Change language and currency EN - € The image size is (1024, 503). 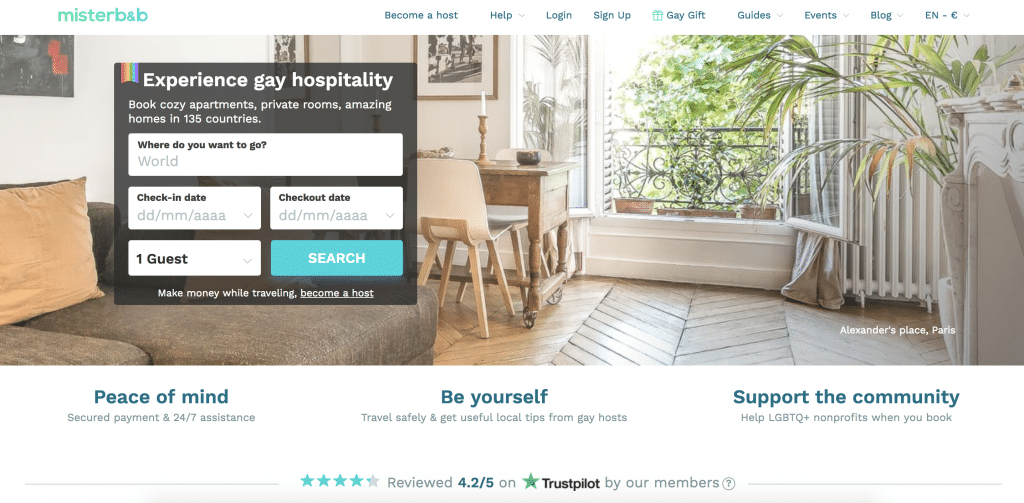coord(947,15)
